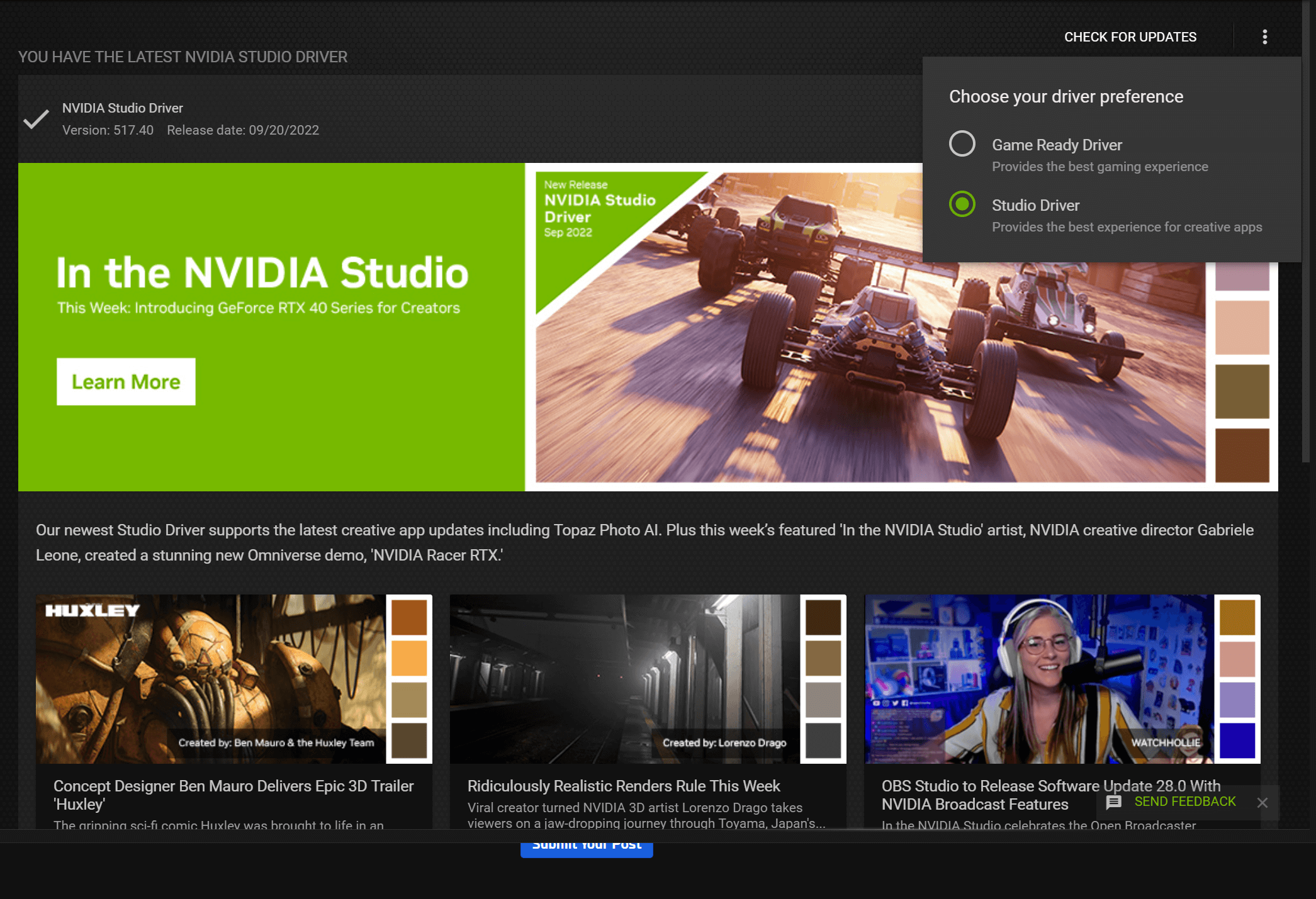Click the installed driver checkmark icon

[36, 119]
